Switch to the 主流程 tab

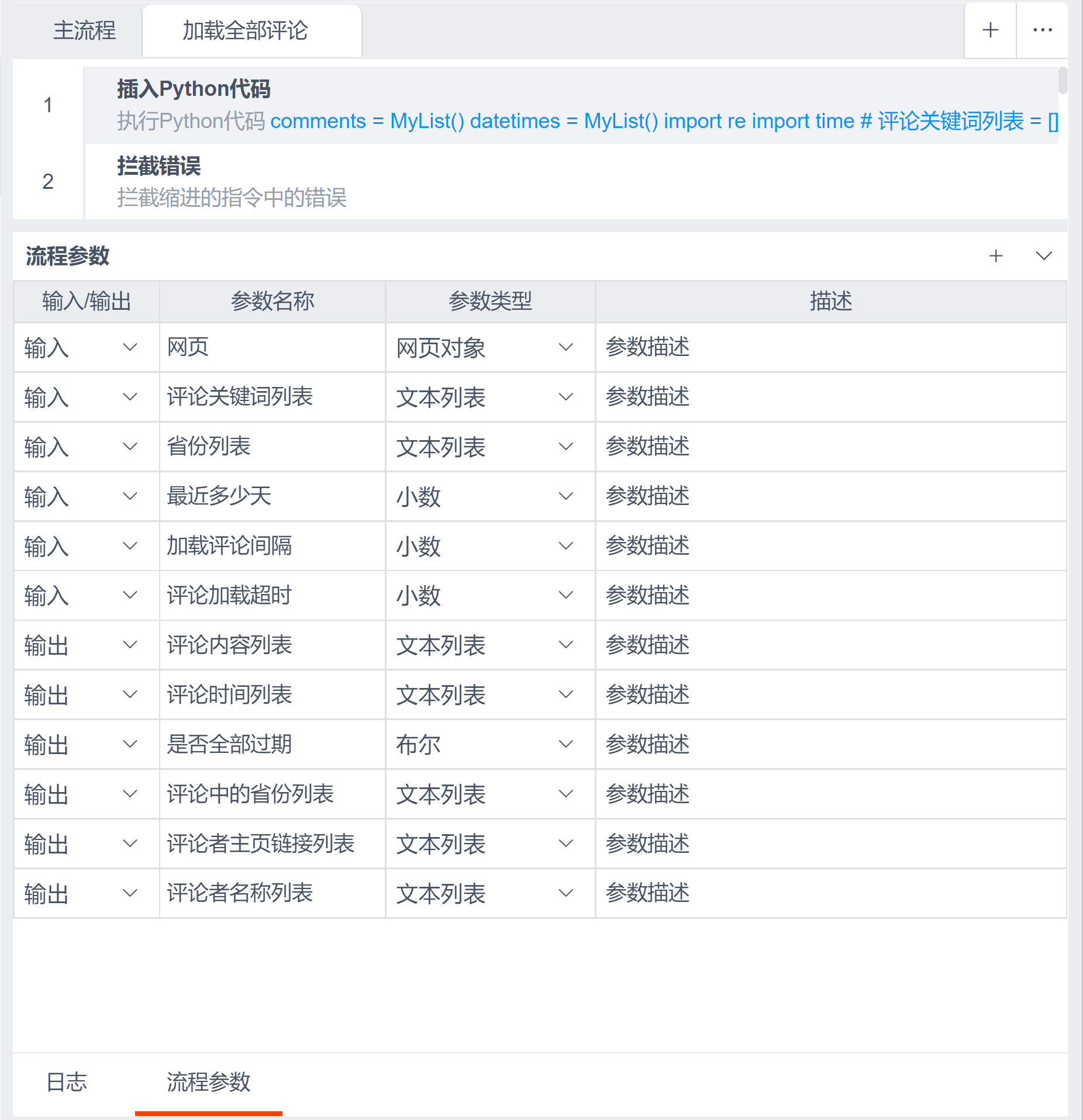pos(84,30)
